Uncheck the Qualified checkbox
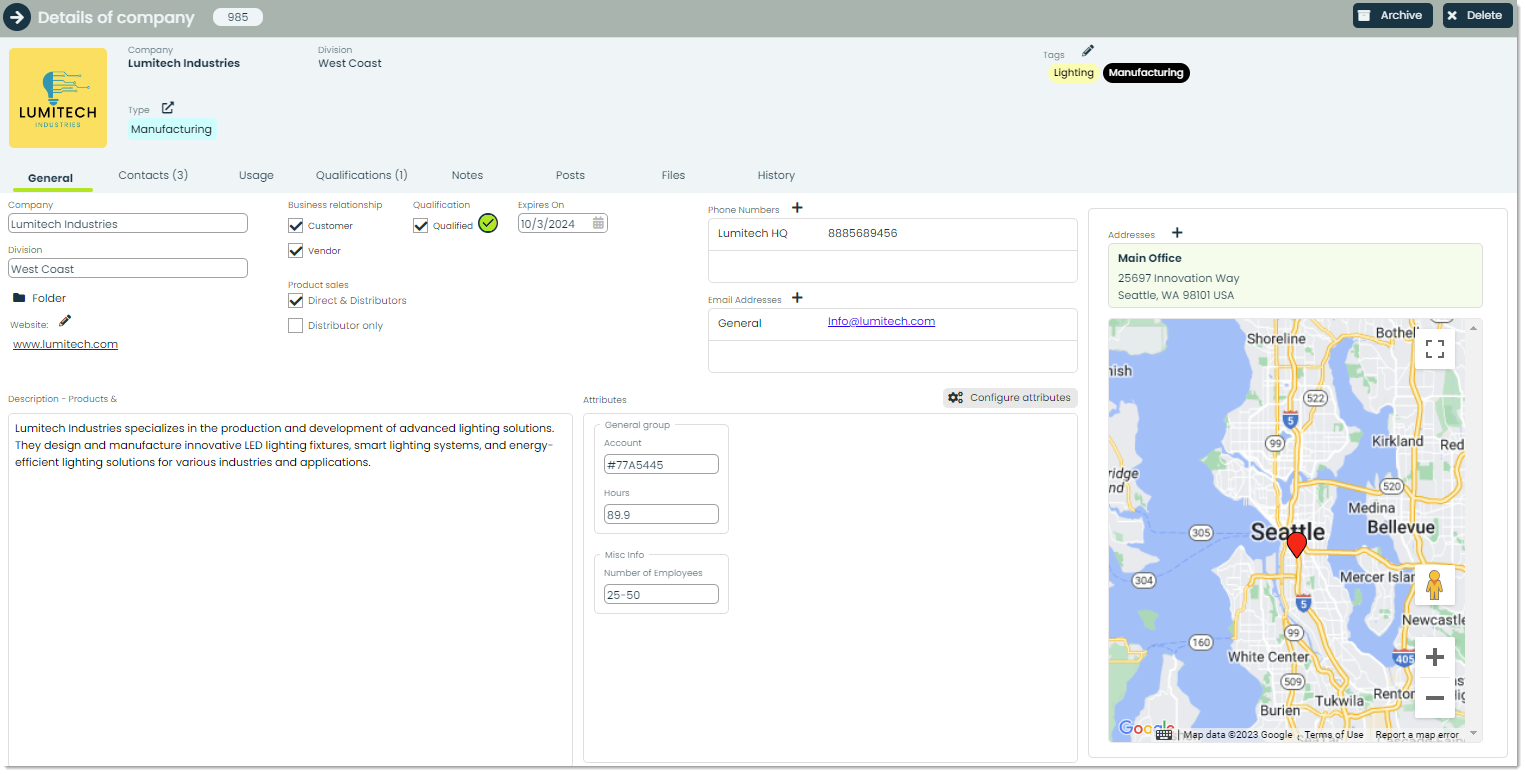 (x=421, y=226)
